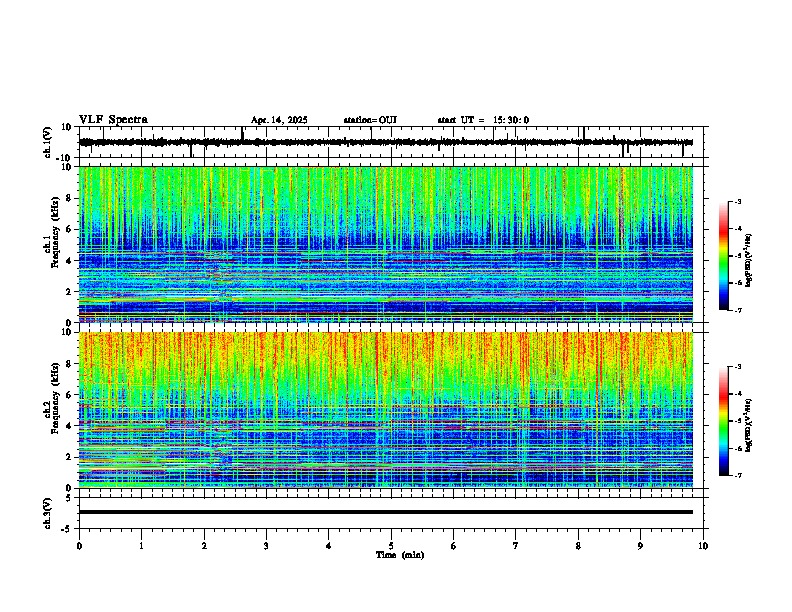Image resolution: width=792 pixels, height=612 pixels.
Task: Select the "ch.1(V)" waveform axis label
Action: click(48, 142)
